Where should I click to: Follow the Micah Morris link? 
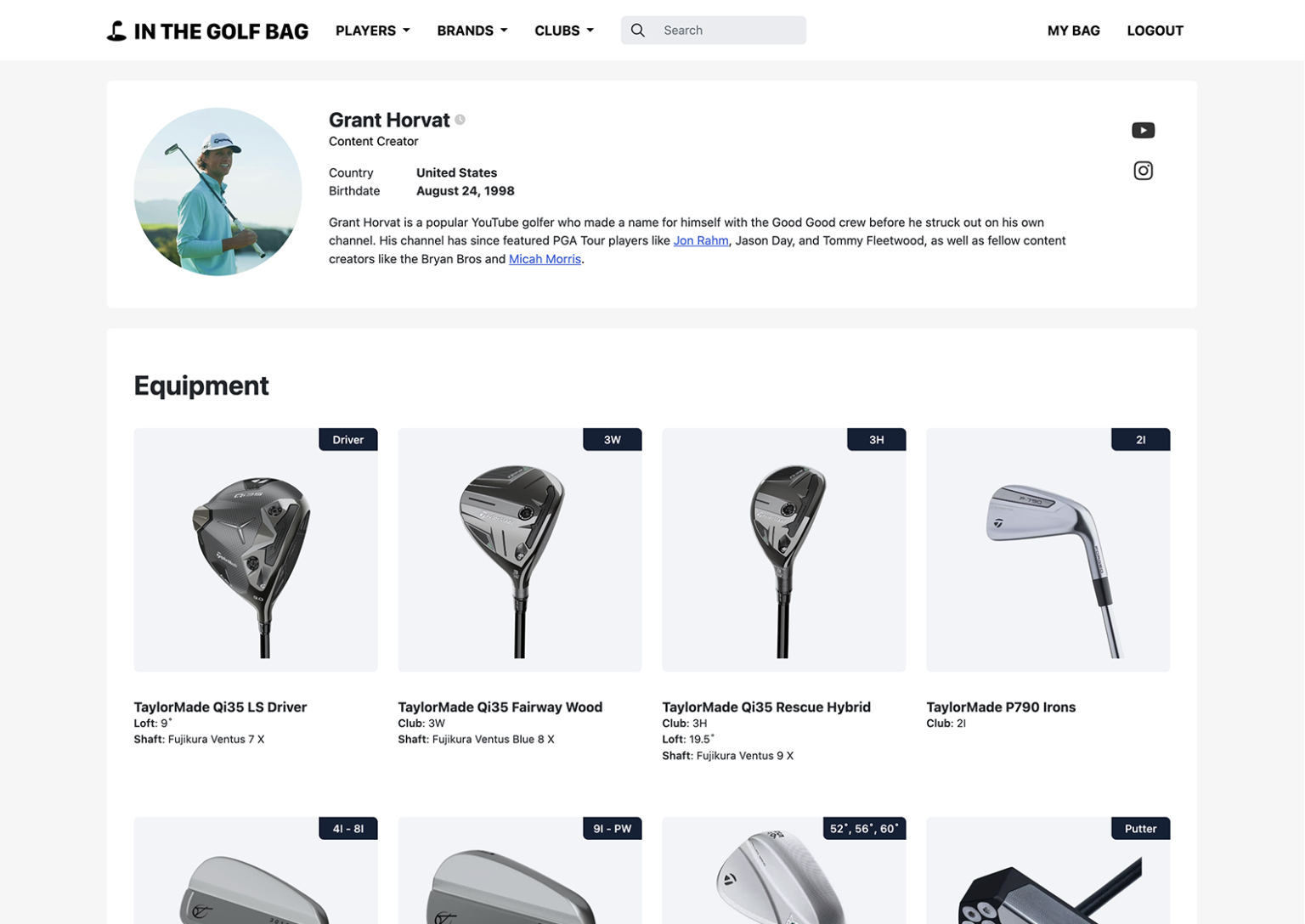(545, 259)
